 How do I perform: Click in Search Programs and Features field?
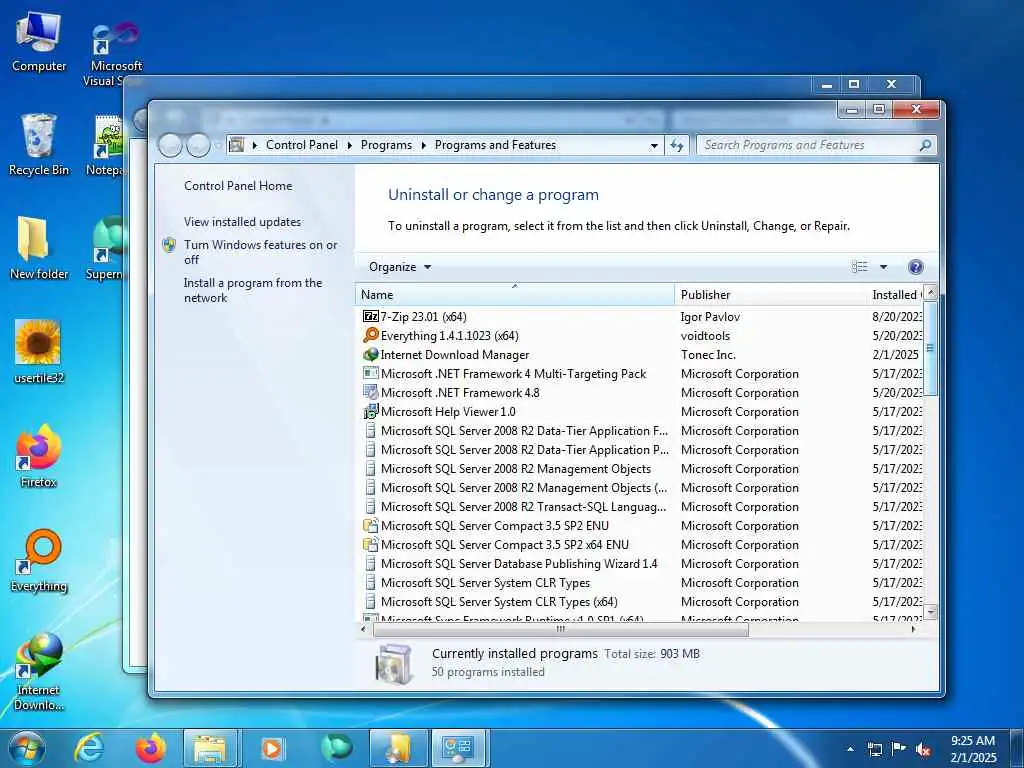point(808,145)
